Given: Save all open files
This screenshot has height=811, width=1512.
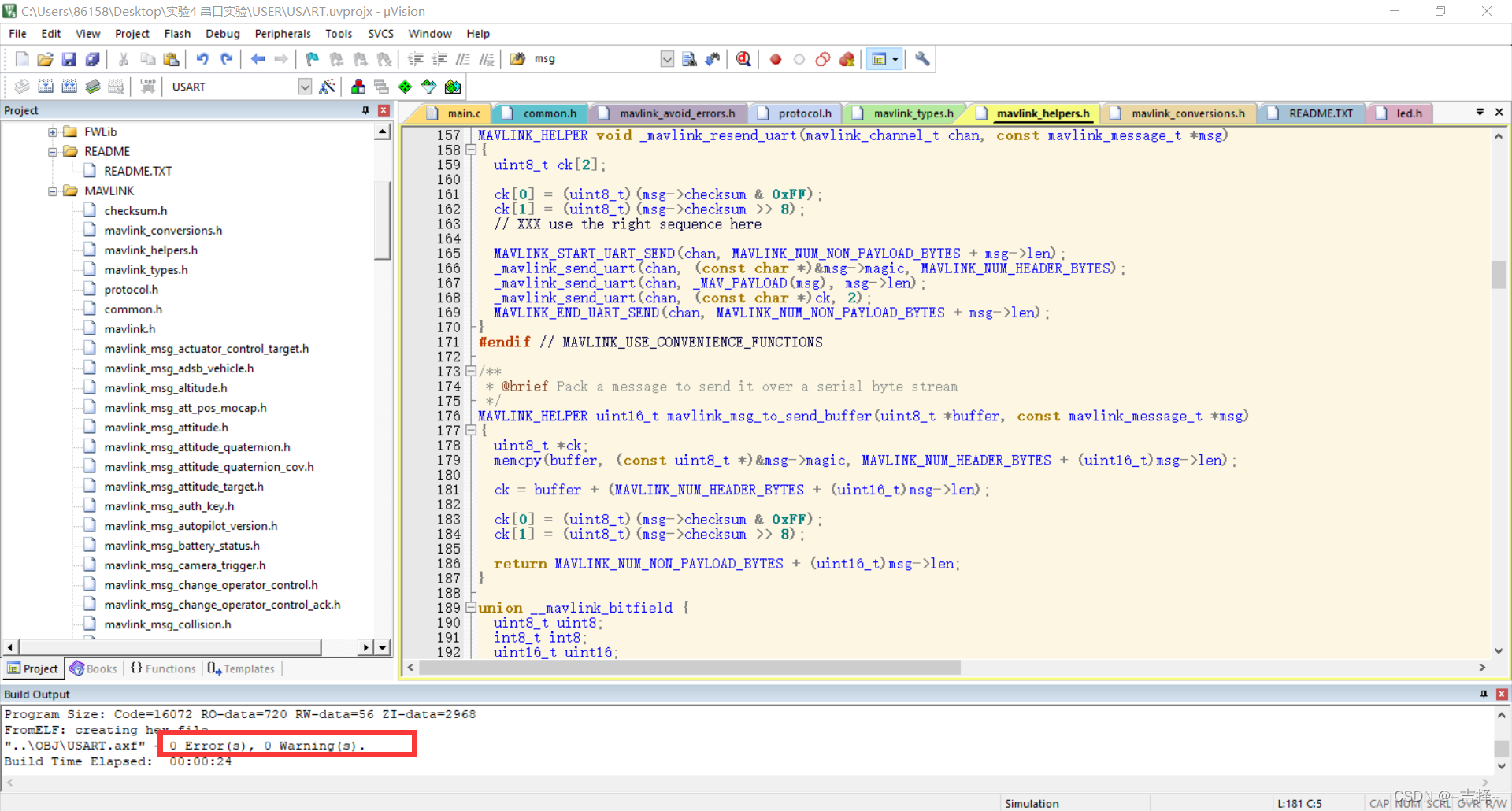Looking at the screenshot, I should [x=93, y=59].
